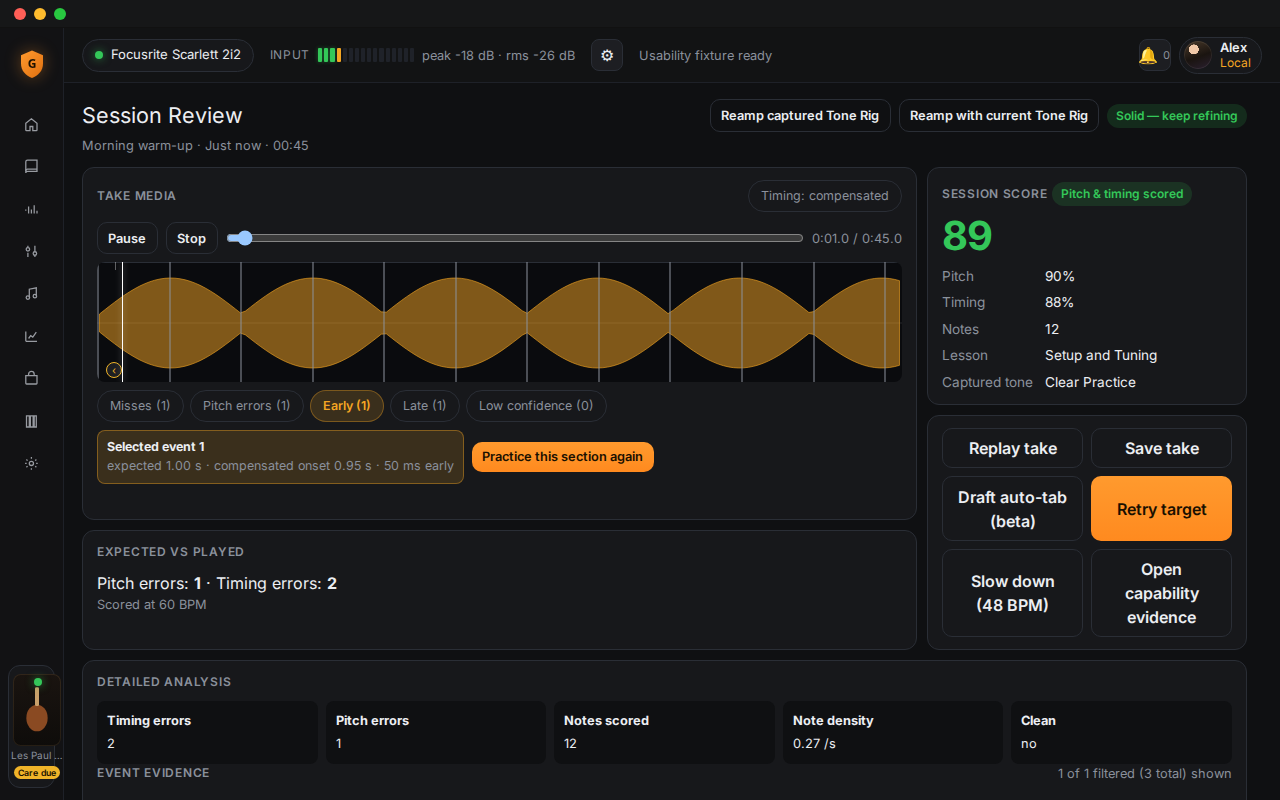This screenshot has height=800, width=1280.
Task: Click Alex's profile avatar
Action: (1198, 55)
